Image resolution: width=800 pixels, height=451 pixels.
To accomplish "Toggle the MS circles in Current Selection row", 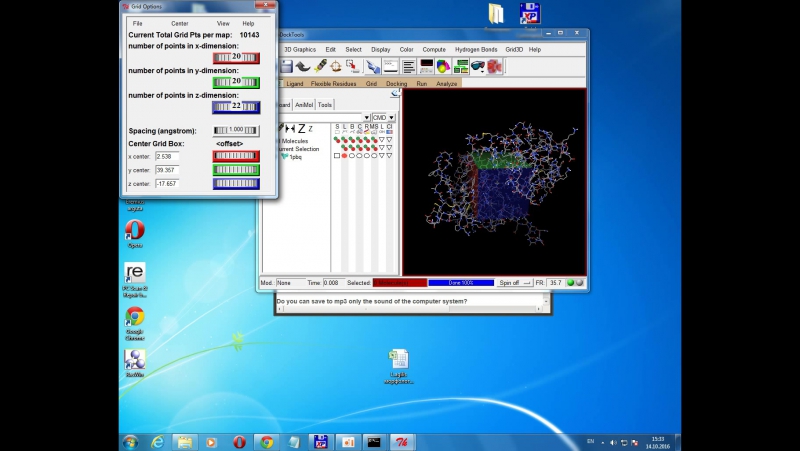I will pyautogui.click(x=374, y=148).
